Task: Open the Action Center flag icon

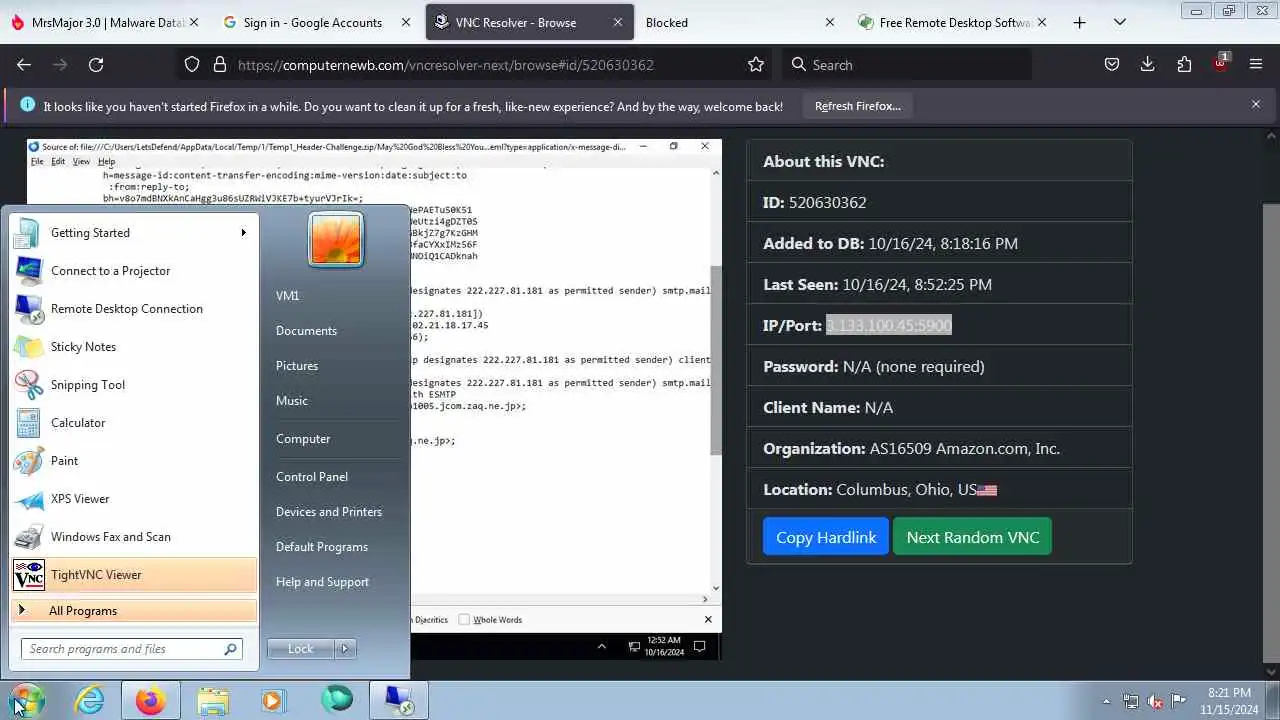Action: pos(1179,700)
